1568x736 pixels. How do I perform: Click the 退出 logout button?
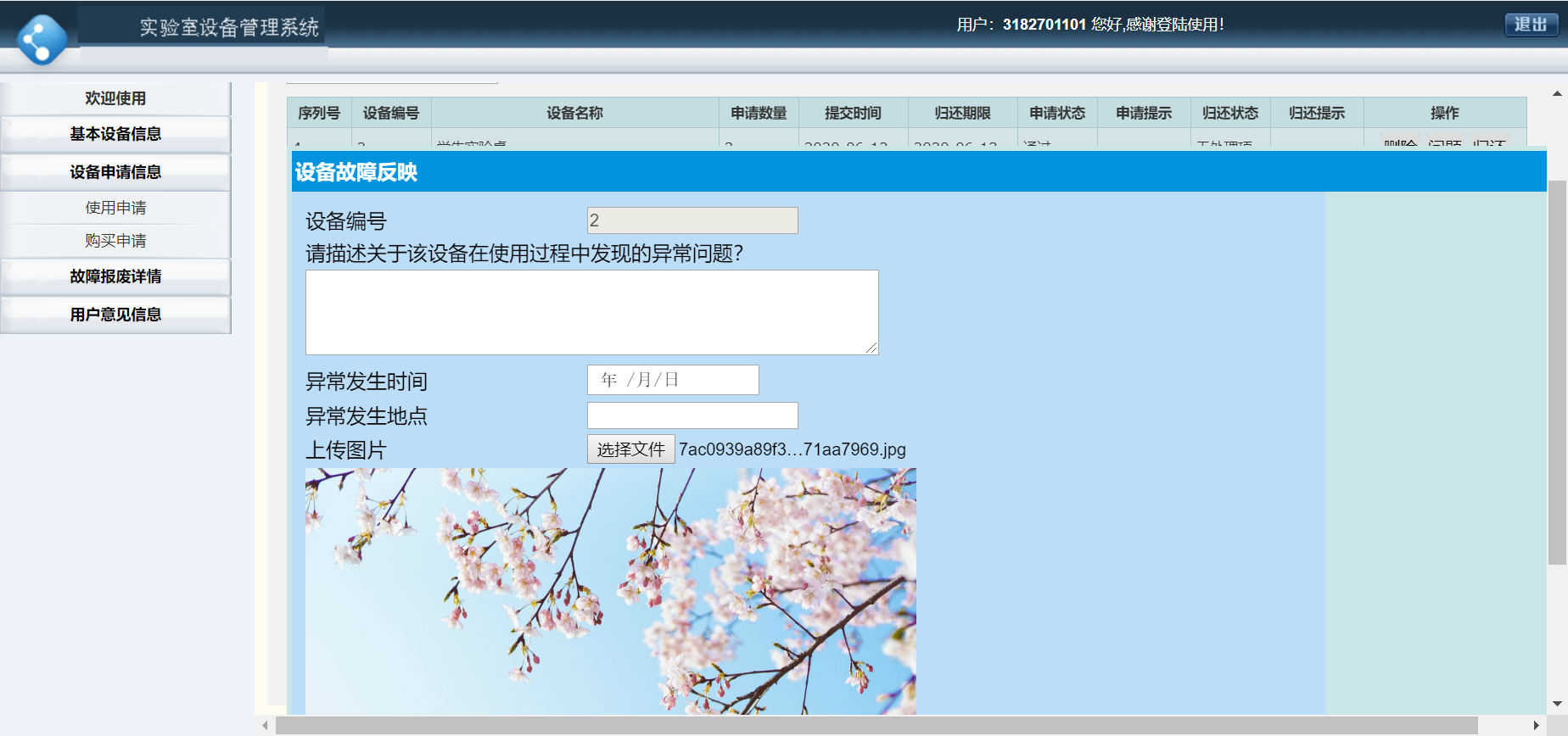pyautogui.click(x=1531, y=25)
